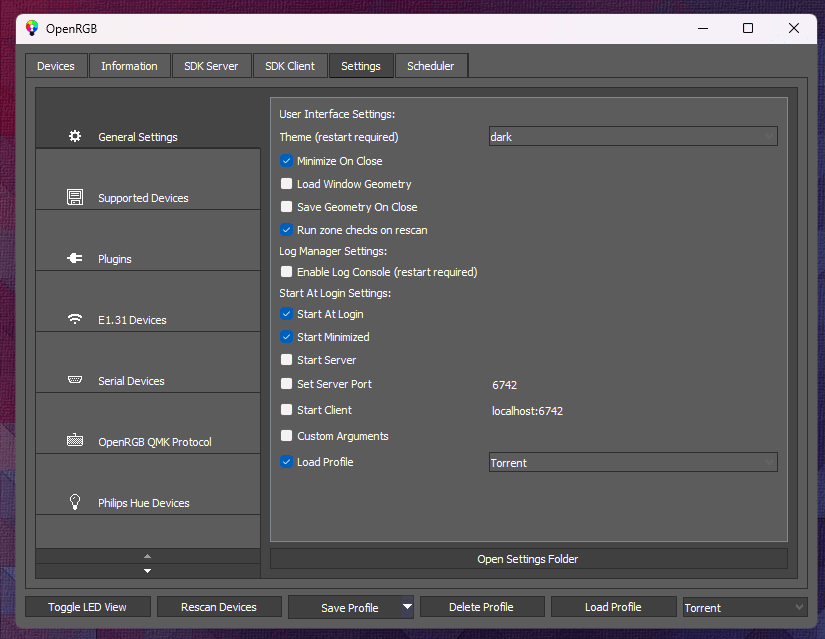Close the OpenRGB window

(794, 28)
